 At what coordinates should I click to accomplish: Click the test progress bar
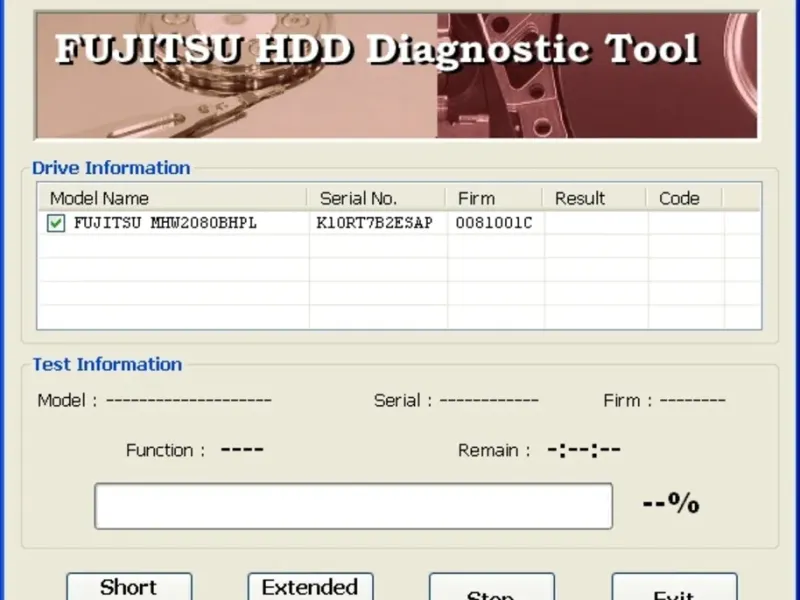[x=354, y=506]
